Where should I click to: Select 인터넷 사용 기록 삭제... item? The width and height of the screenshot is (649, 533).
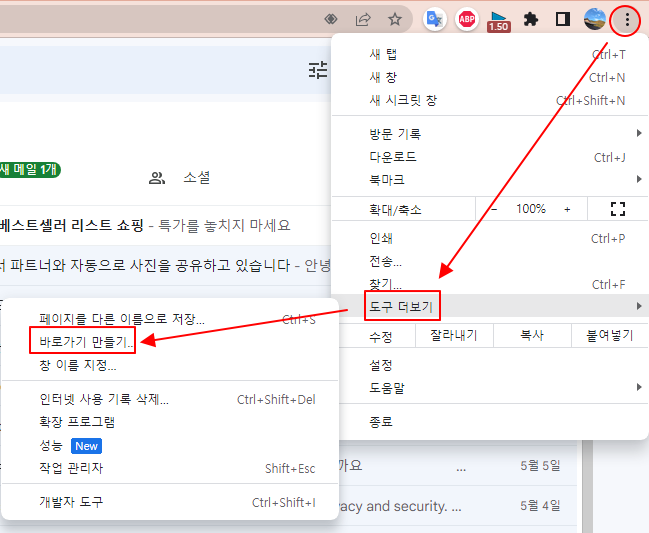pos(170,399)
